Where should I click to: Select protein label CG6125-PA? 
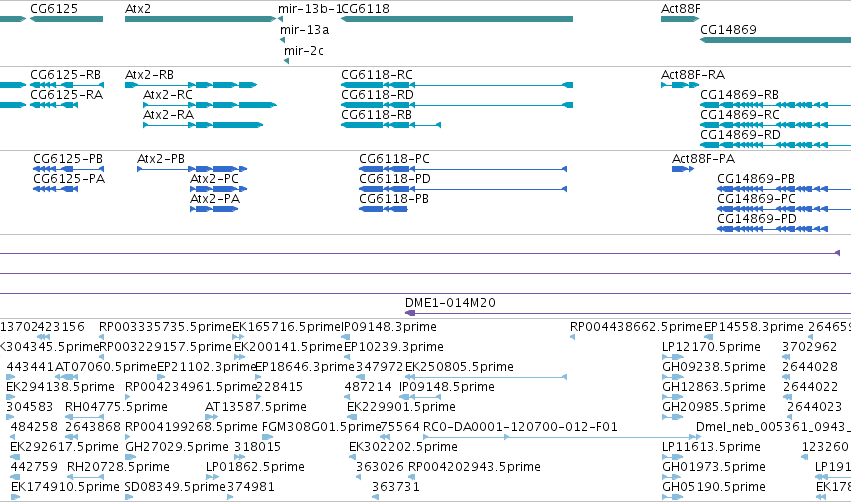pyautogui.click(x=69, y=179)
